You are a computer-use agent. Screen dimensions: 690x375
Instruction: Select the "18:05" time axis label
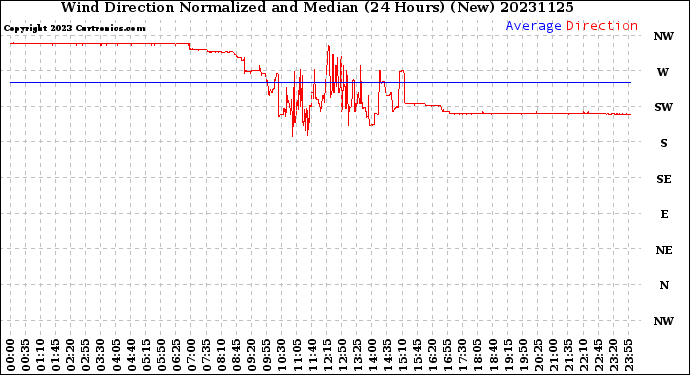(477, 355)
